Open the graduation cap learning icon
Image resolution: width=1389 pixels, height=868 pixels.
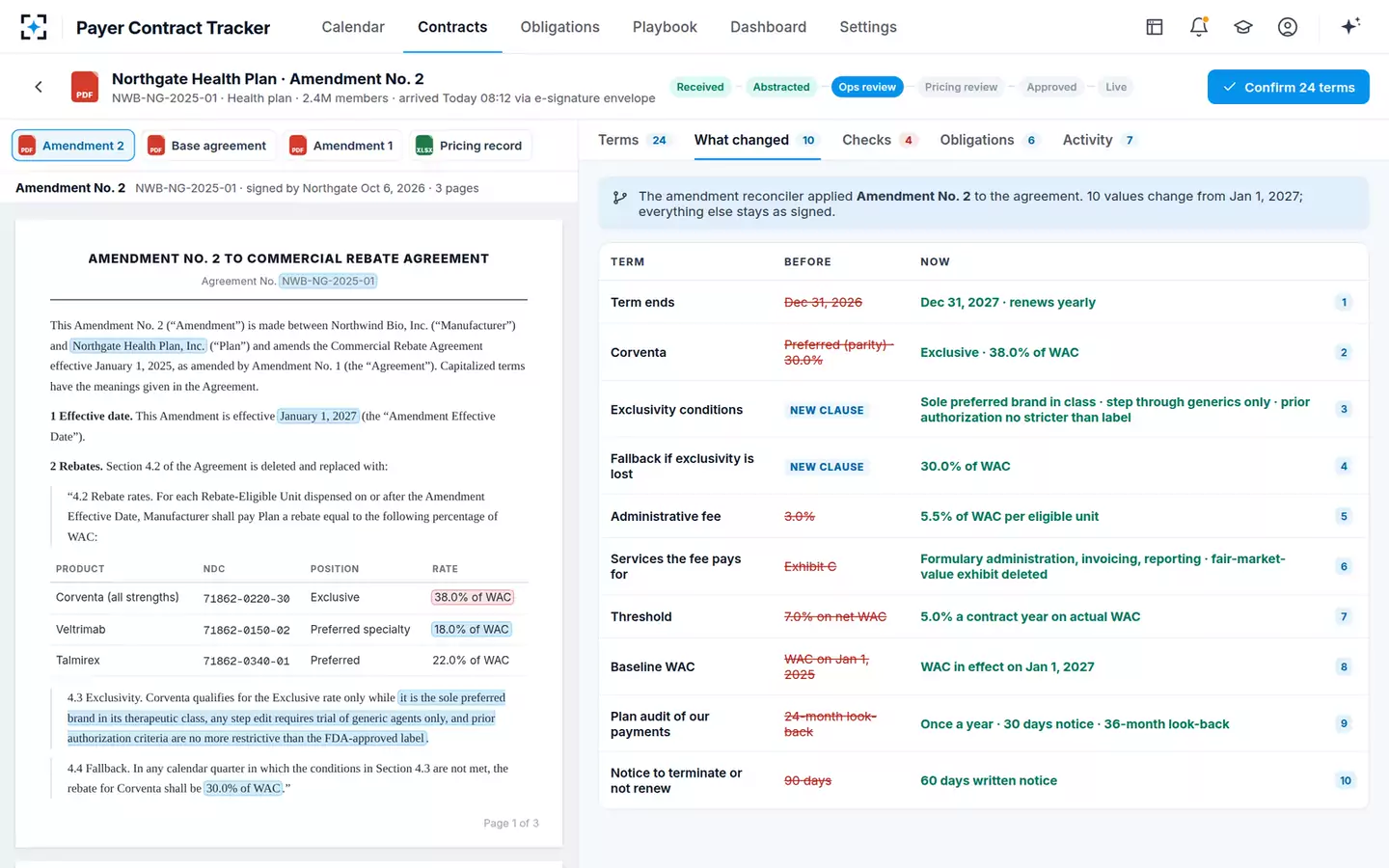point(1243,27)
